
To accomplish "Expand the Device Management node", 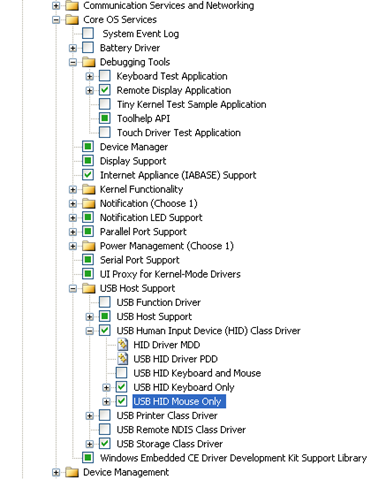I will (56, 473).
